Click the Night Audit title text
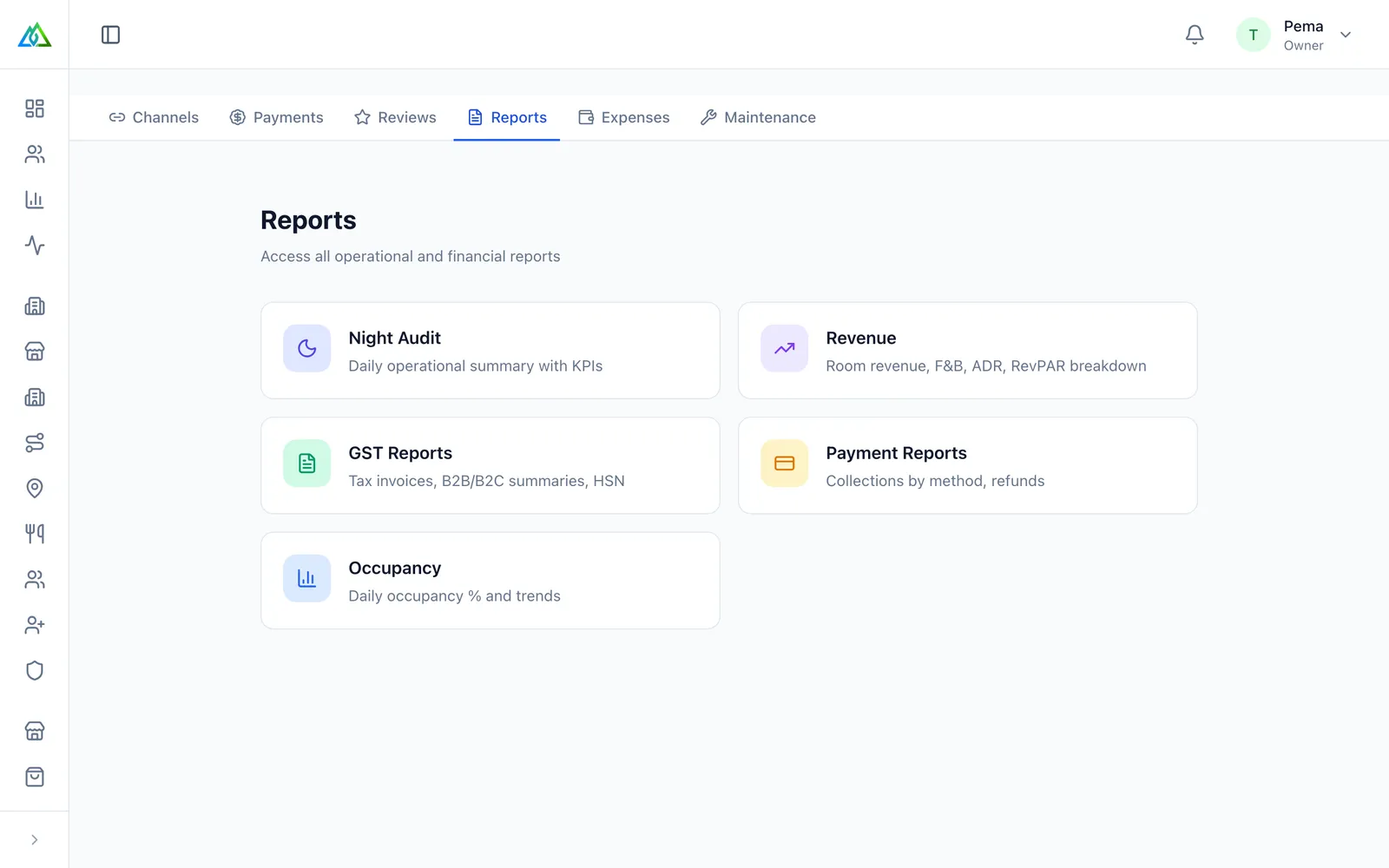 (394, 338)
